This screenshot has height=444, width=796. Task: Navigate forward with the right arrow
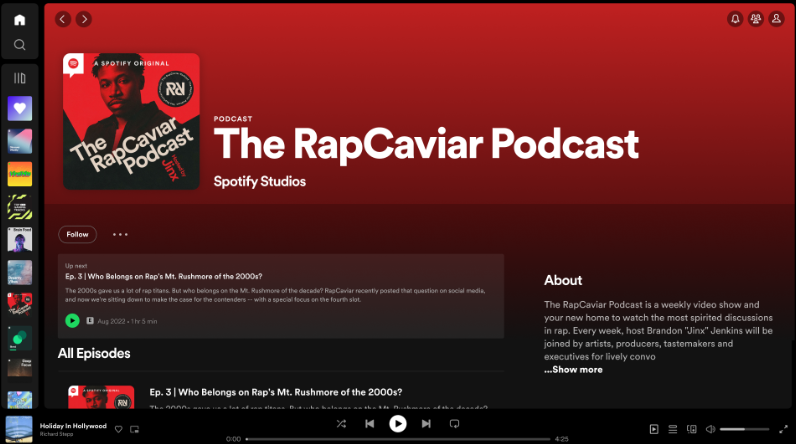point(84,19)
